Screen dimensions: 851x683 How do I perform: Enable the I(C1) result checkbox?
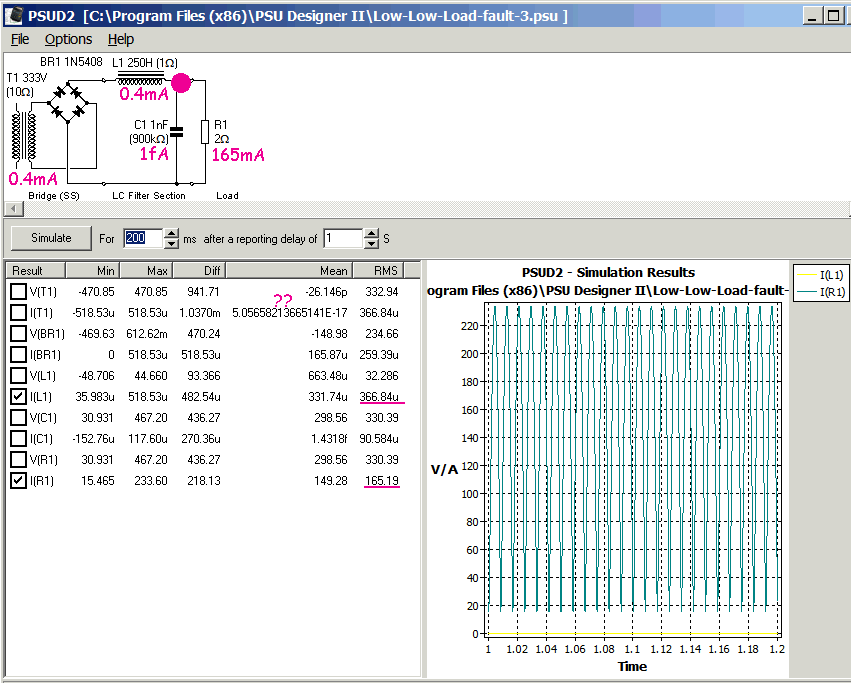tap(18, 439)
